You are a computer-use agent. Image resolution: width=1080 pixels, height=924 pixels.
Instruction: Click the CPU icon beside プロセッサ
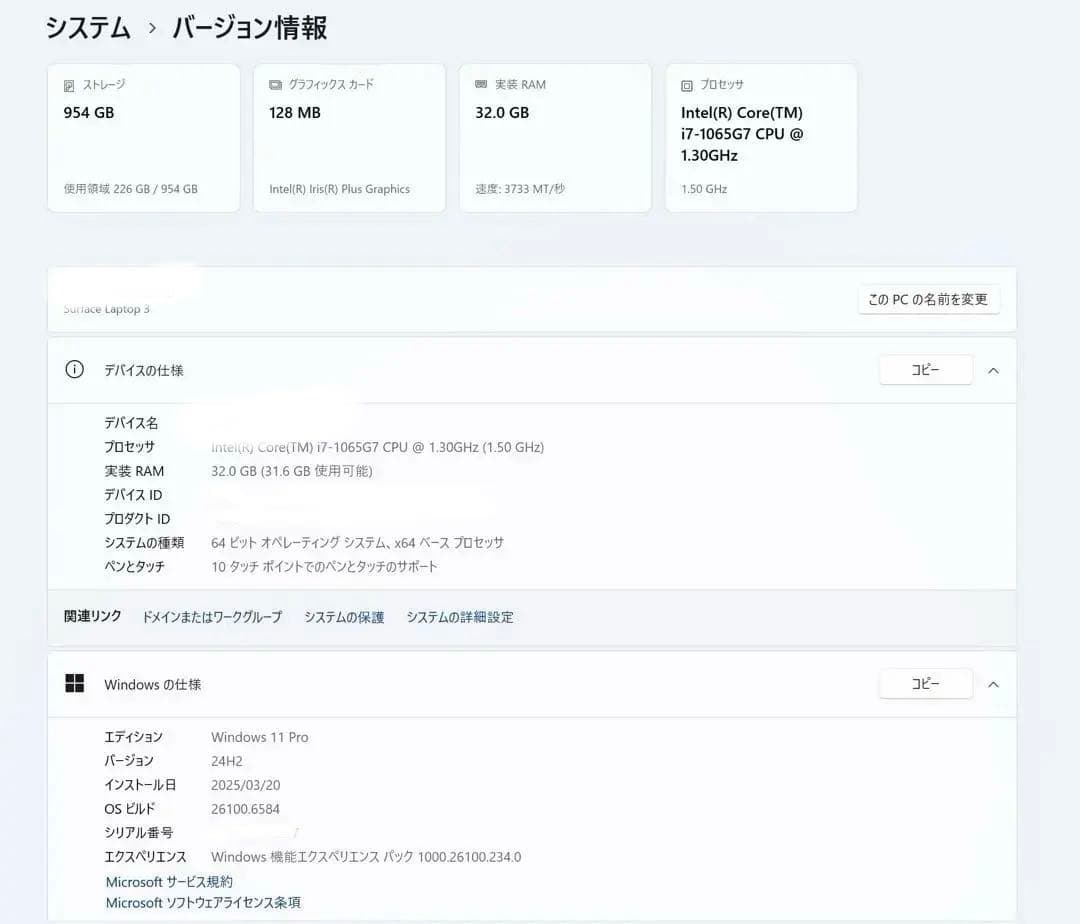pyautogui.click(x=687, y=86)
